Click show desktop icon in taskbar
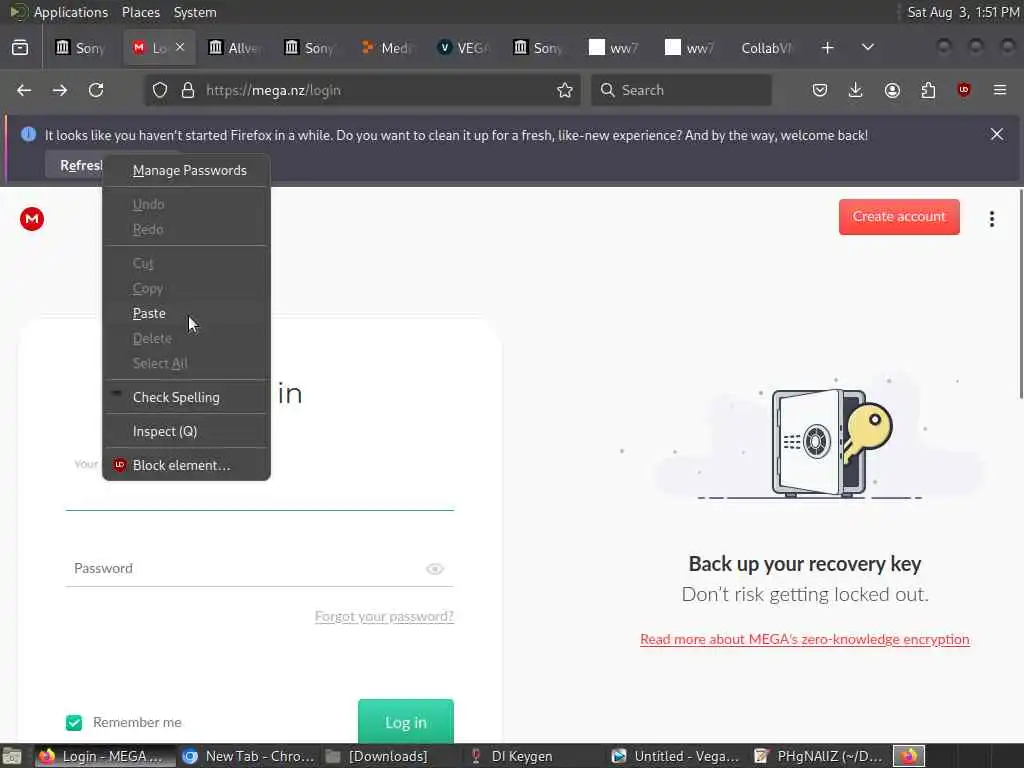Screen dimensions: 1024x768 [12, 756]
